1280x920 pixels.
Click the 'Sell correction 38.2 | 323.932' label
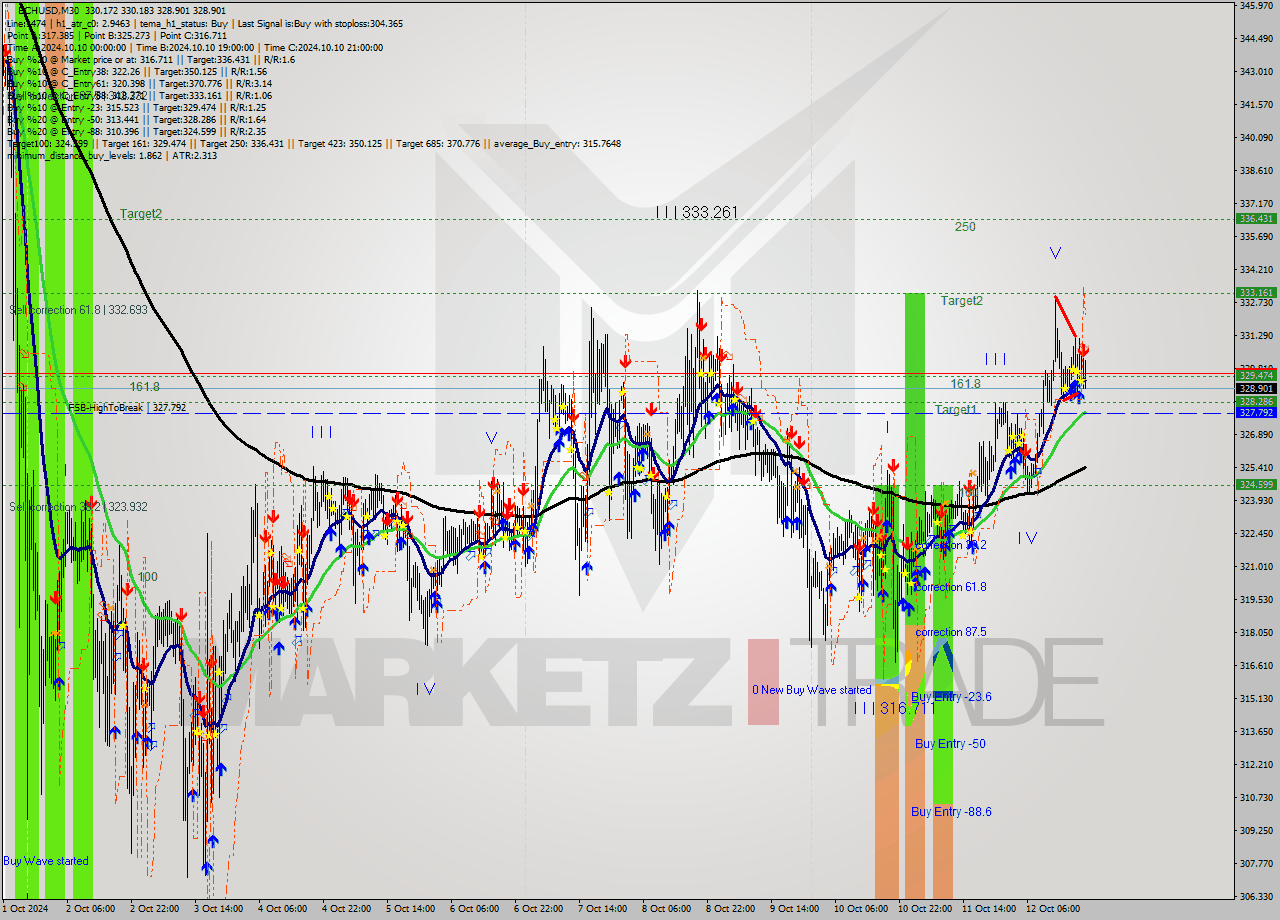pos(78,507)
